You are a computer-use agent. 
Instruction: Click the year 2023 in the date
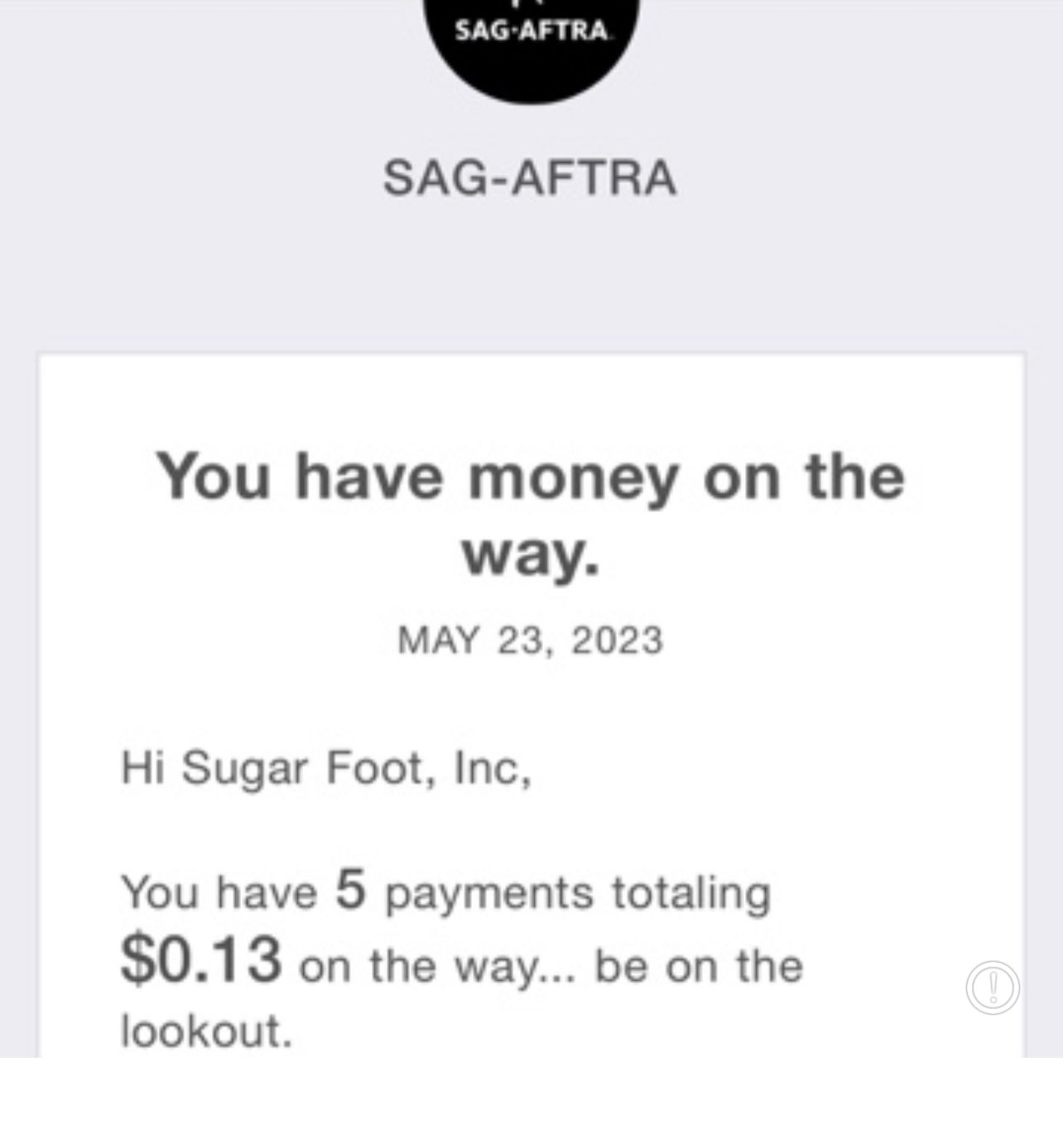tap(617, 641)
